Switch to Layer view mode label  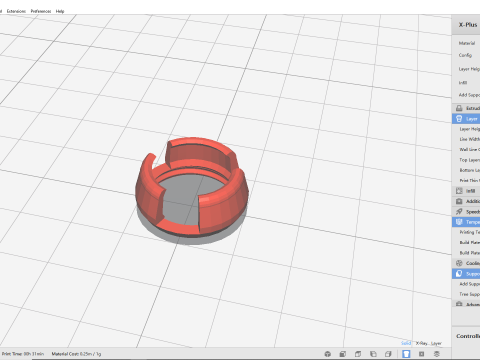point(436,343)
